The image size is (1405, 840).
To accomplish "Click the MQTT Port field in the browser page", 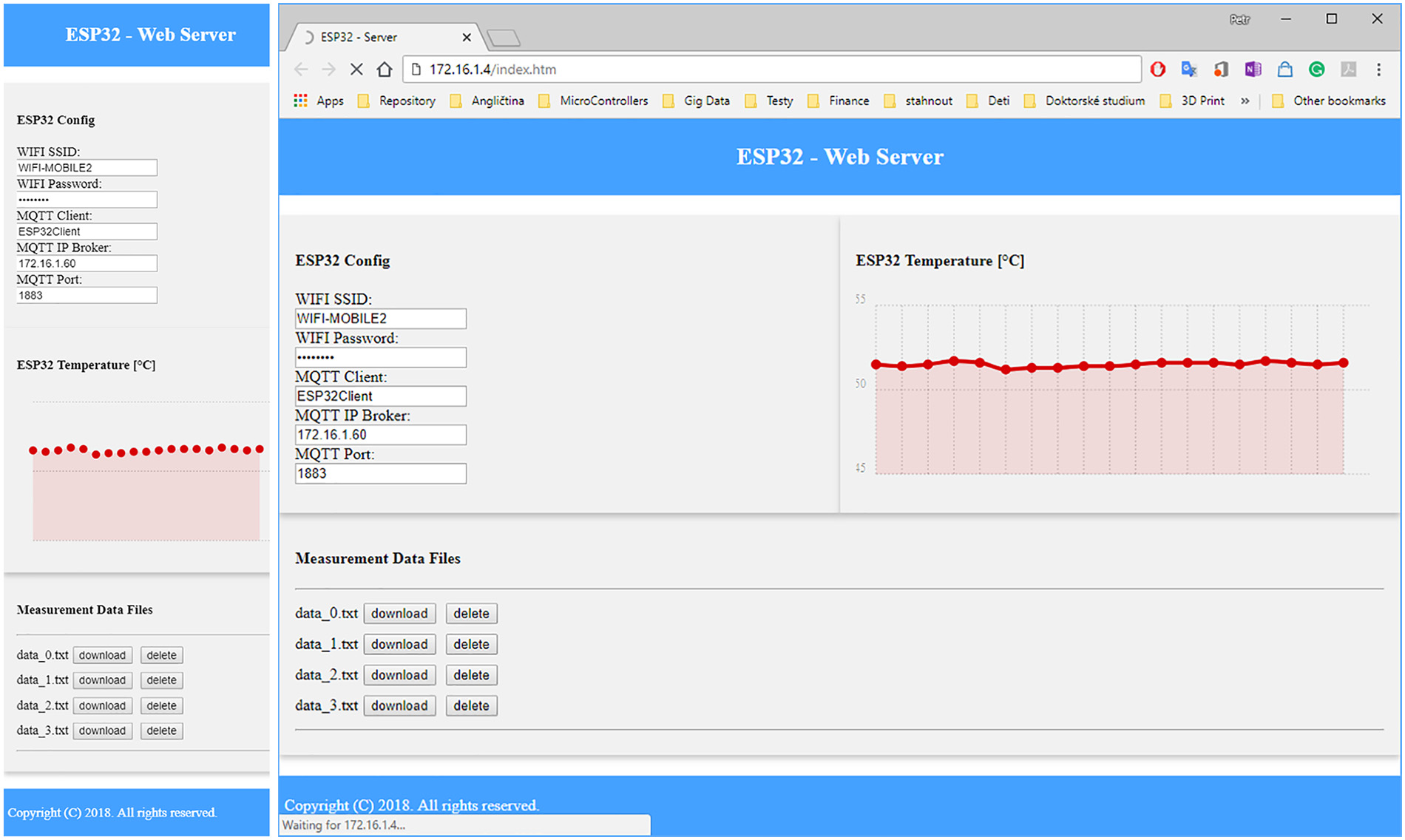I will [x=381, y=473].
